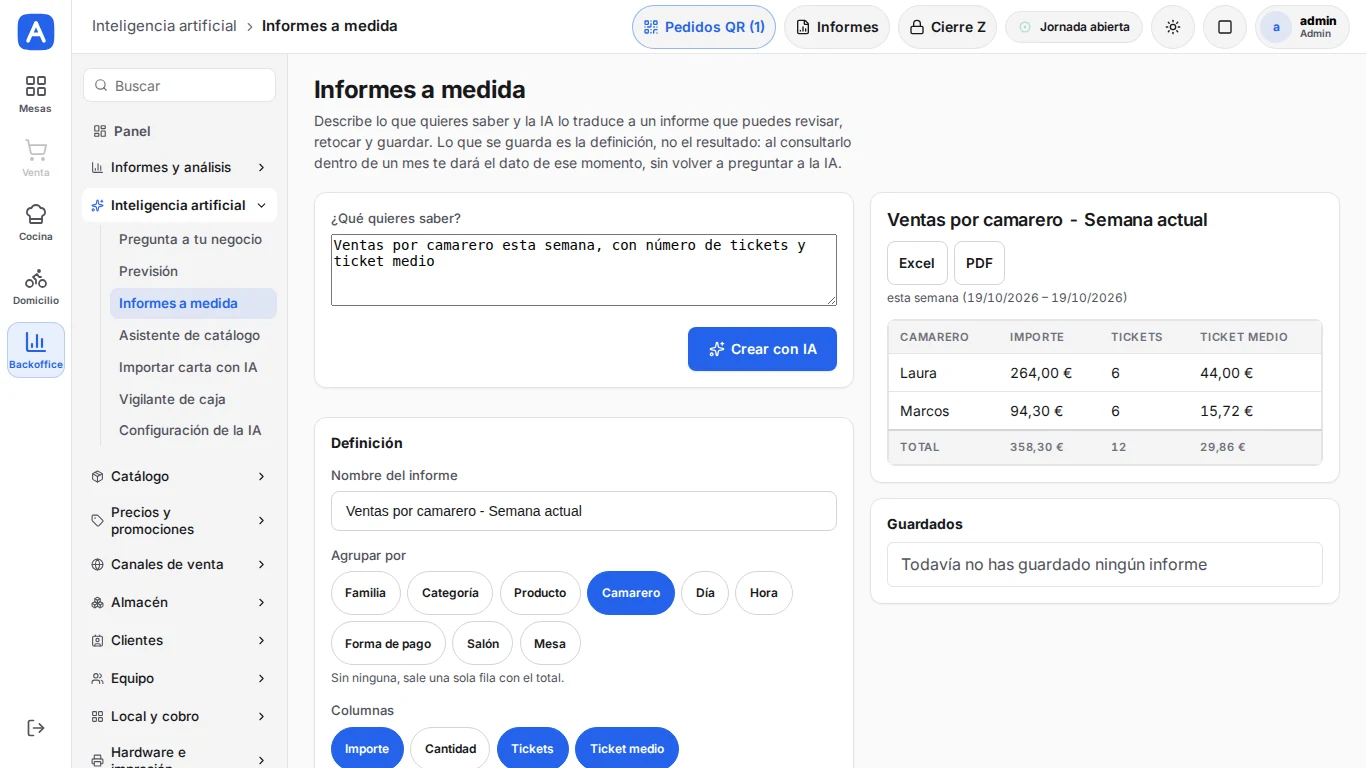Toggle the light/dark theme sun icon

click(x=1173, y=27)
